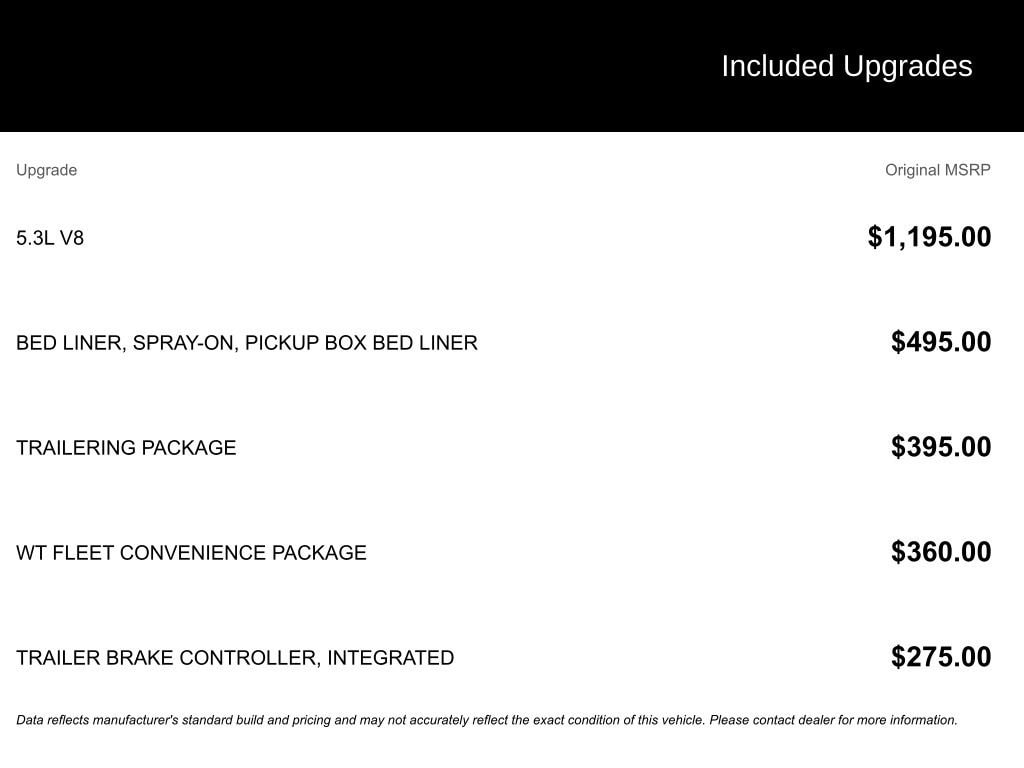The image size is (1024, 768).
Task: Click the word 'Upgrades' in the banner title
Action: (907, 66)
